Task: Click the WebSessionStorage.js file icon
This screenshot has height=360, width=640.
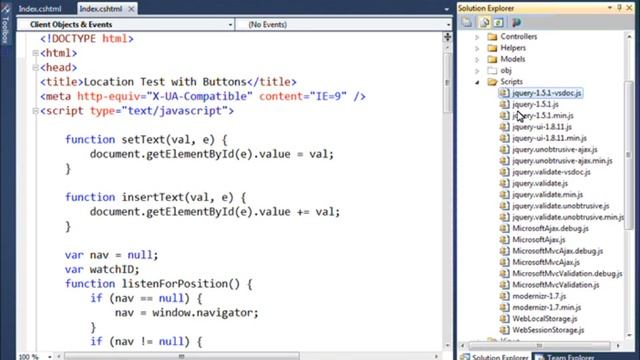Action: coord(504,330)
